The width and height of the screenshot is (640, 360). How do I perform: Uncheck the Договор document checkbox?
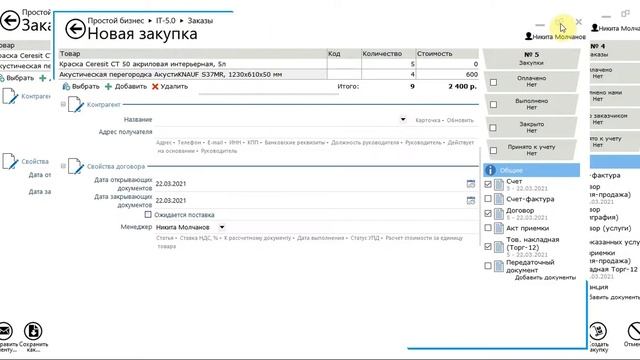pos(488,213)
